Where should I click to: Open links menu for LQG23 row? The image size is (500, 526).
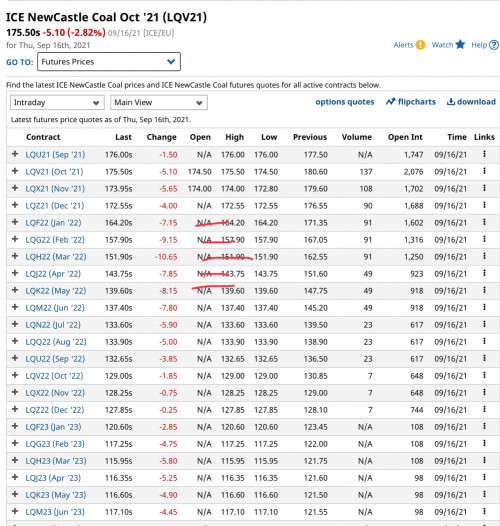[x=484, y=443]
